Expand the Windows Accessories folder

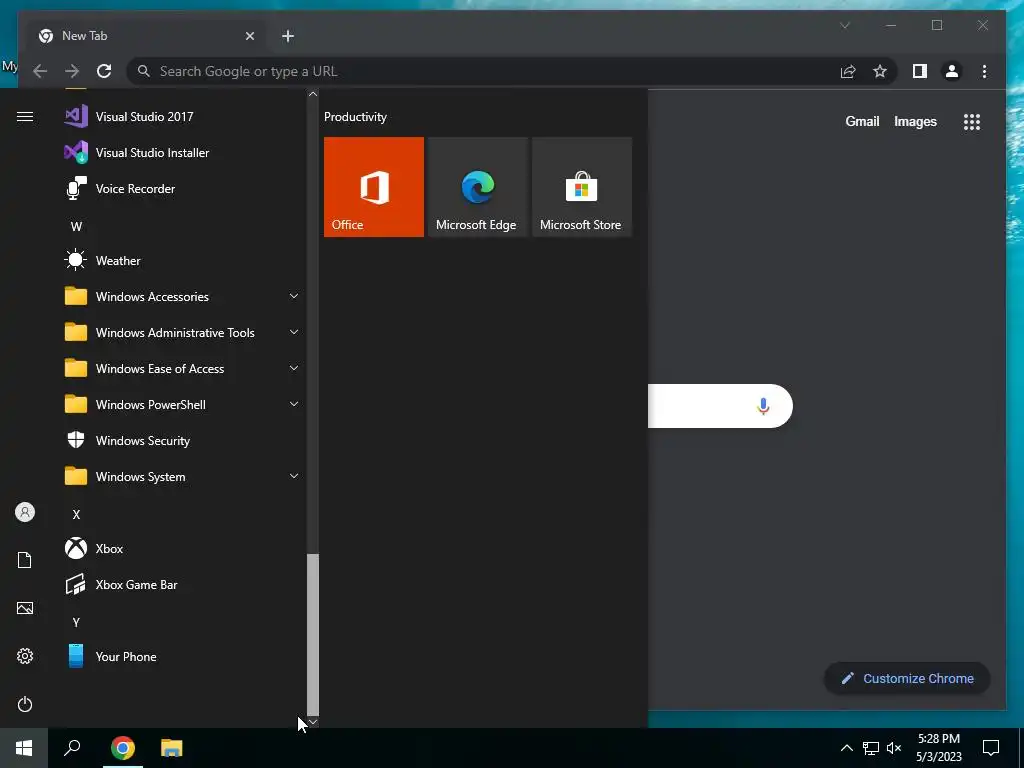[x=182, y=296]
